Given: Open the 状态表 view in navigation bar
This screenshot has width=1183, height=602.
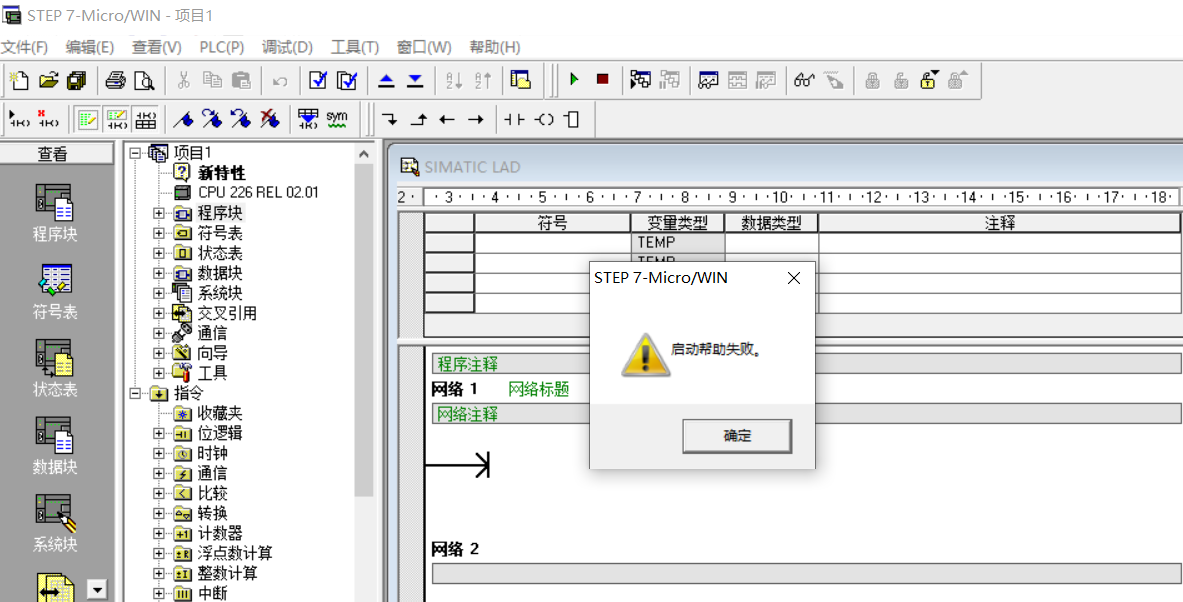Looking at the screenshot, I should pyautogui.click(x=54, y=369).
